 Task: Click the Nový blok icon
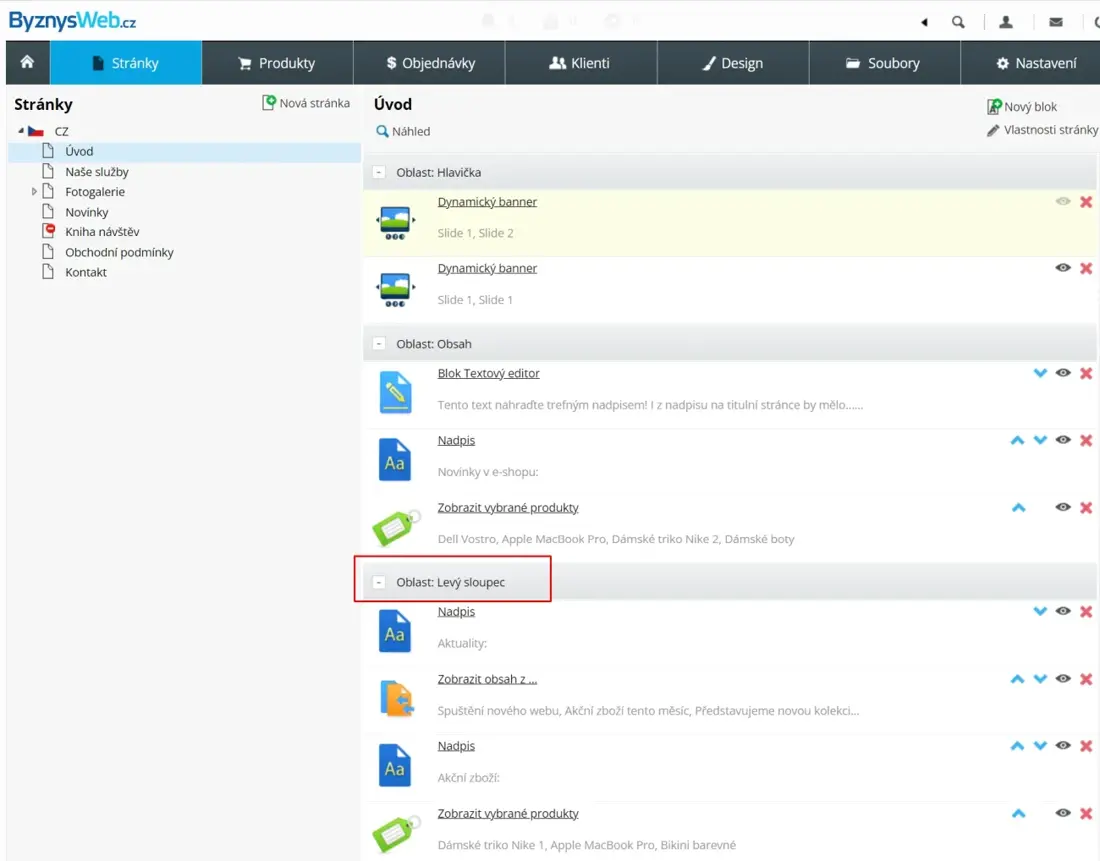995,107
